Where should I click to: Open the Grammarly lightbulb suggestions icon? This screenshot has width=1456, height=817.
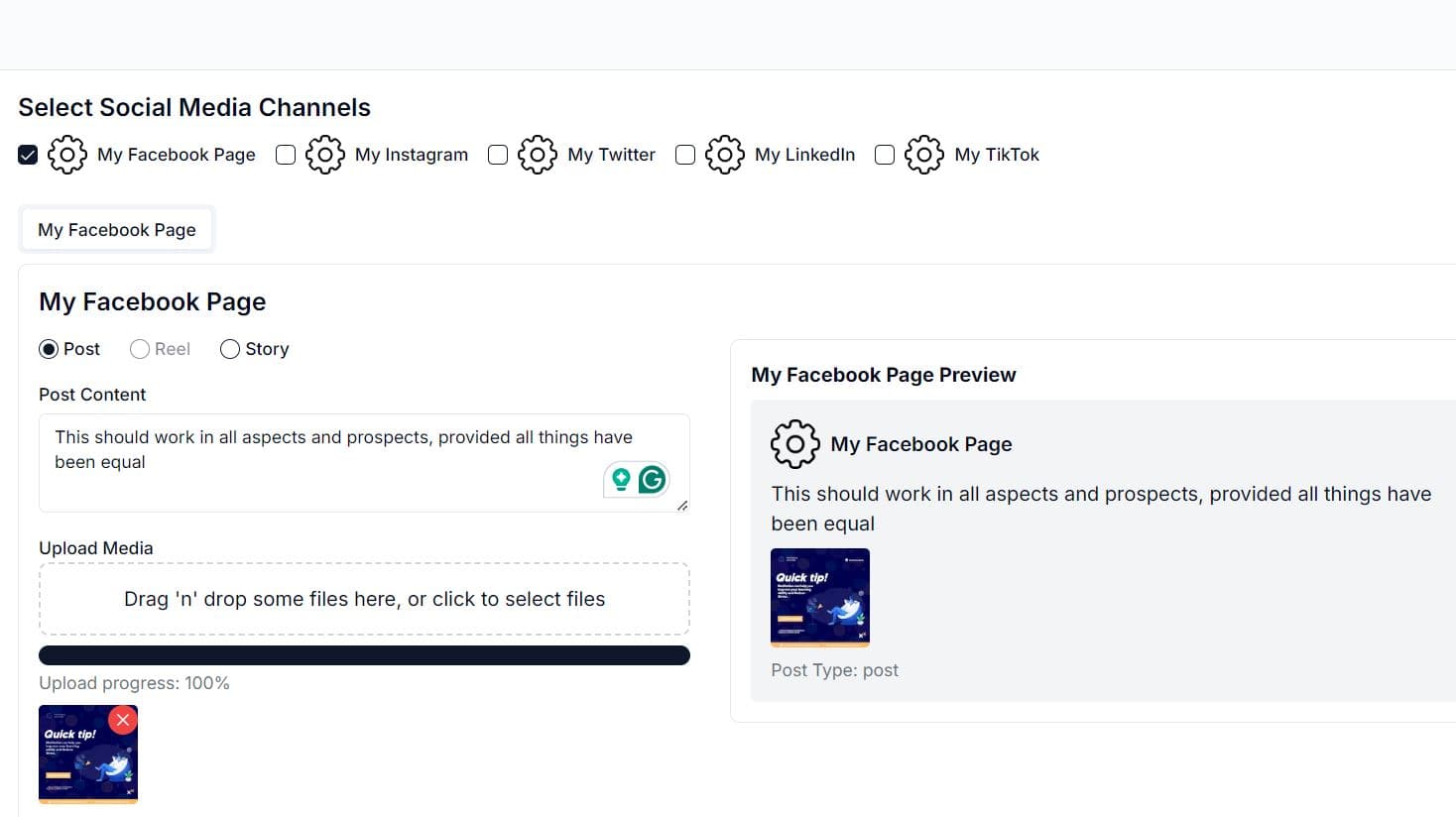621,480
